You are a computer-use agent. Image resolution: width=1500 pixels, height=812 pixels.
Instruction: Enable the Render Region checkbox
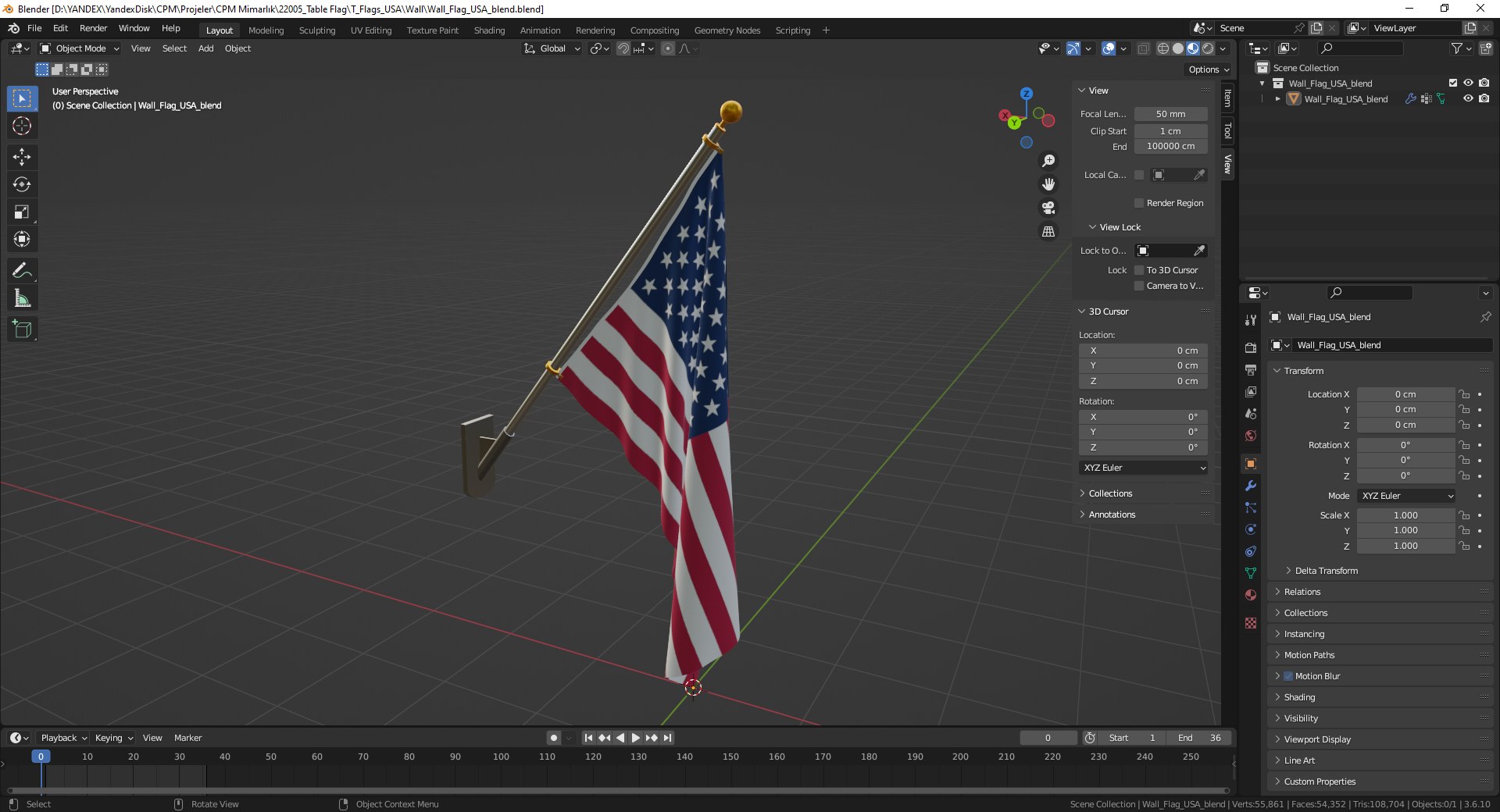pyautogui.click(x=1139, y=203)
